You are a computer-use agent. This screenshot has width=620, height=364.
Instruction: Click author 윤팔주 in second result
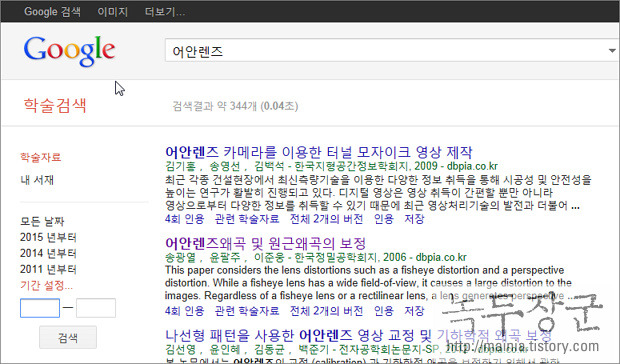tap(225, 258)
